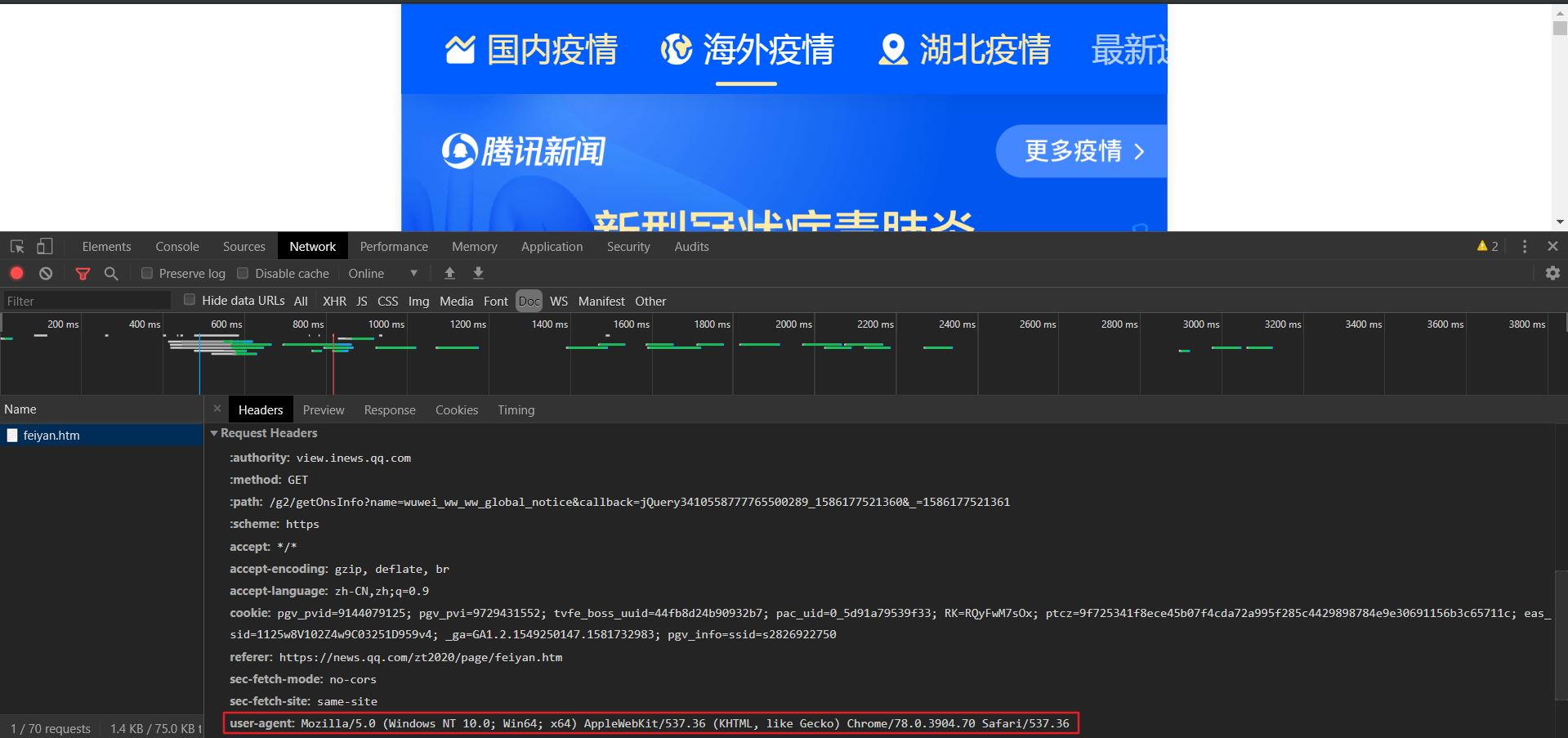Activate the inspect element picker icon
1568x738 pixels.
pos(17,246)
